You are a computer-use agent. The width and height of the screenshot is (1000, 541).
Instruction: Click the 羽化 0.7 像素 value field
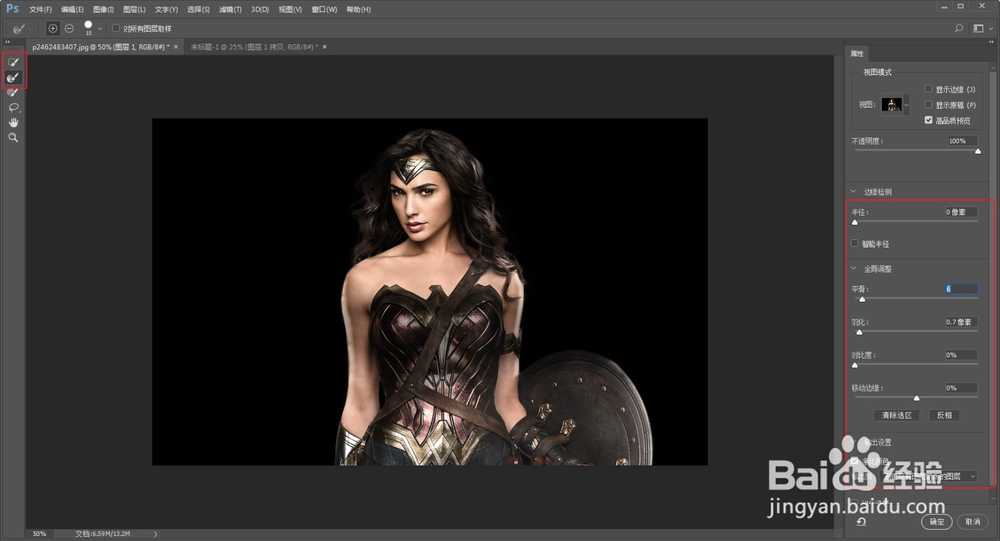tap(961, 322)
